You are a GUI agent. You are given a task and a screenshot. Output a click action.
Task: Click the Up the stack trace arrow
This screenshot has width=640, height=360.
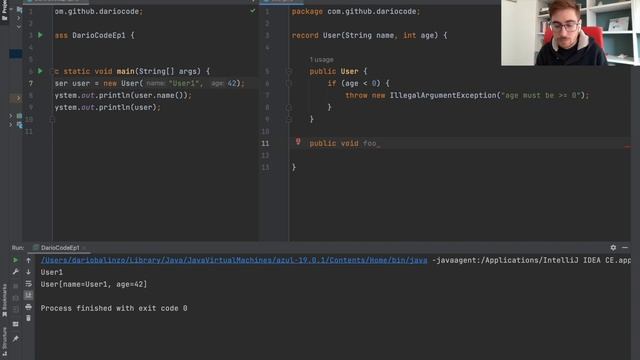(x=28, y=260)
